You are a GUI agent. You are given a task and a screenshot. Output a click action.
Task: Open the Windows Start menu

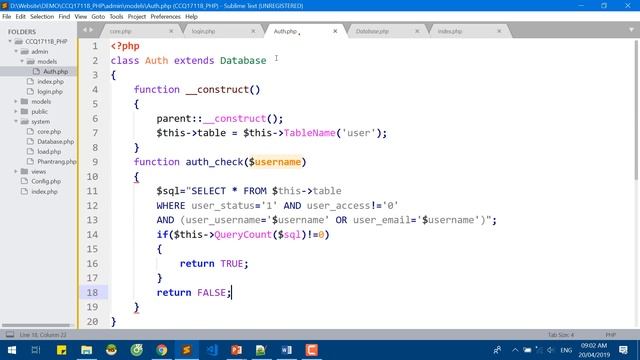12,350
